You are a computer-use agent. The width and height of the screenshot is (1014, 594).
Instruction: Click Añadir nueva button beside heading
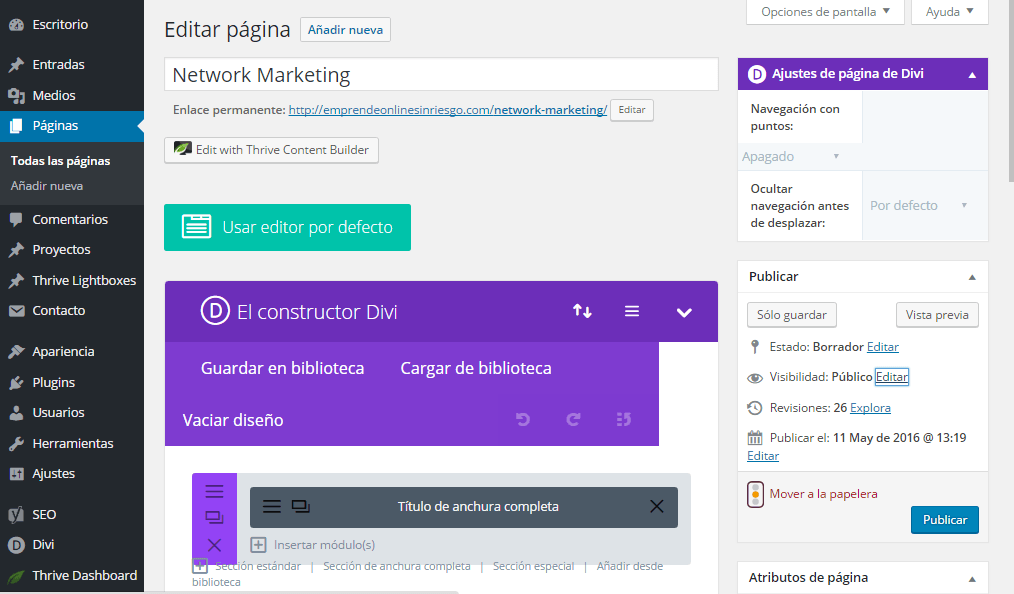[345, 30]
